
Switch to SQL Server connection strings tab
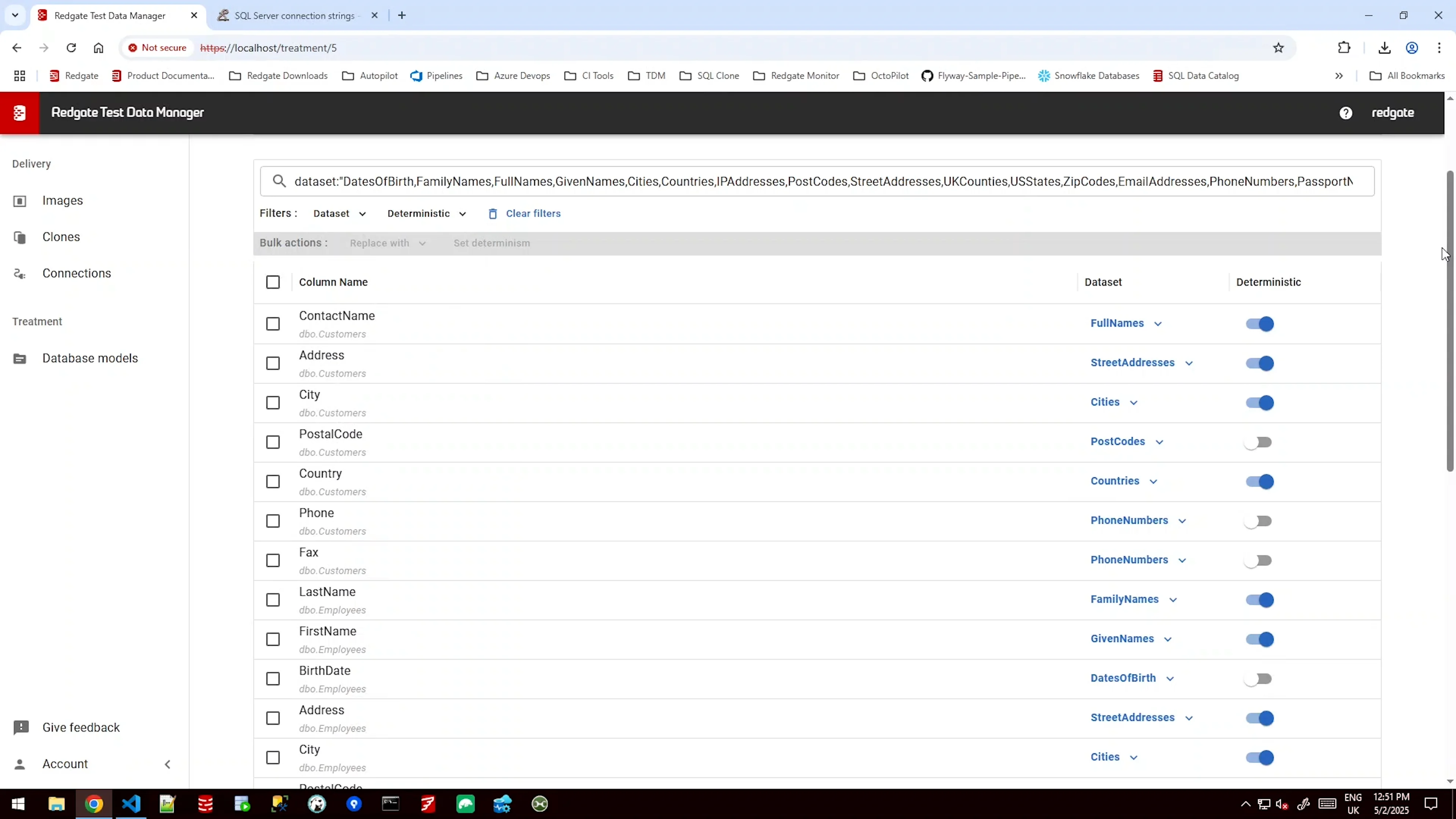pyautogui.click(x=294, y=16)
